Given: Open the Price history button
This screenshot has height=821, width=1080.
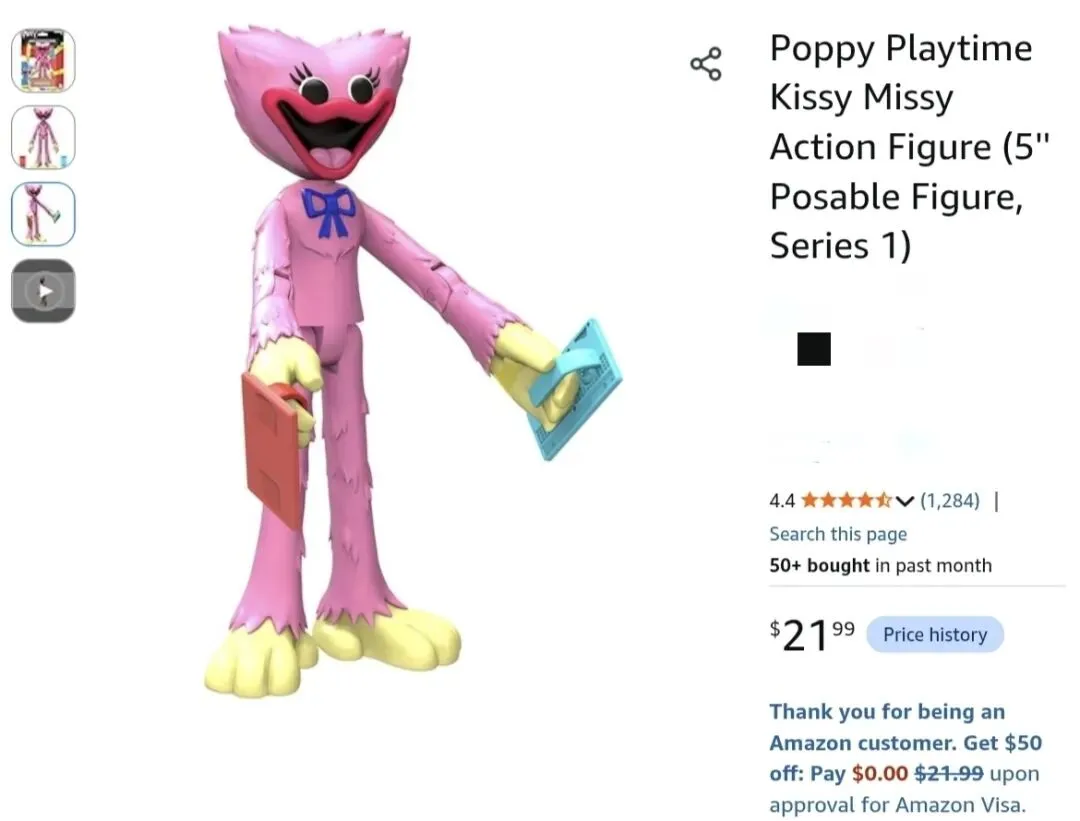Looking at the screenshot, I should point(935,634).
